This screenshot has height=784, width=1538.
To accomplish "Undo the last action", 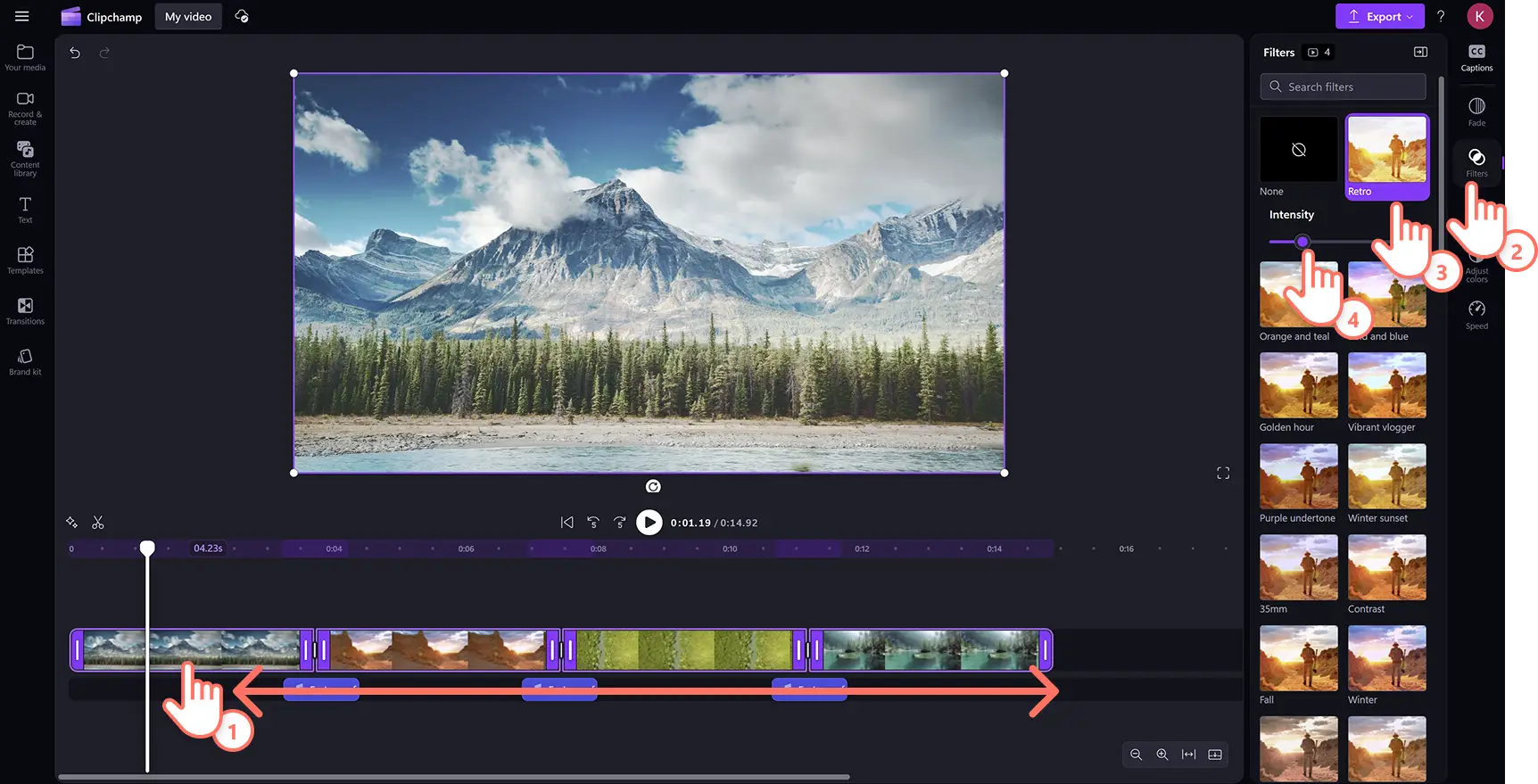I will click(x=75, y=53).
